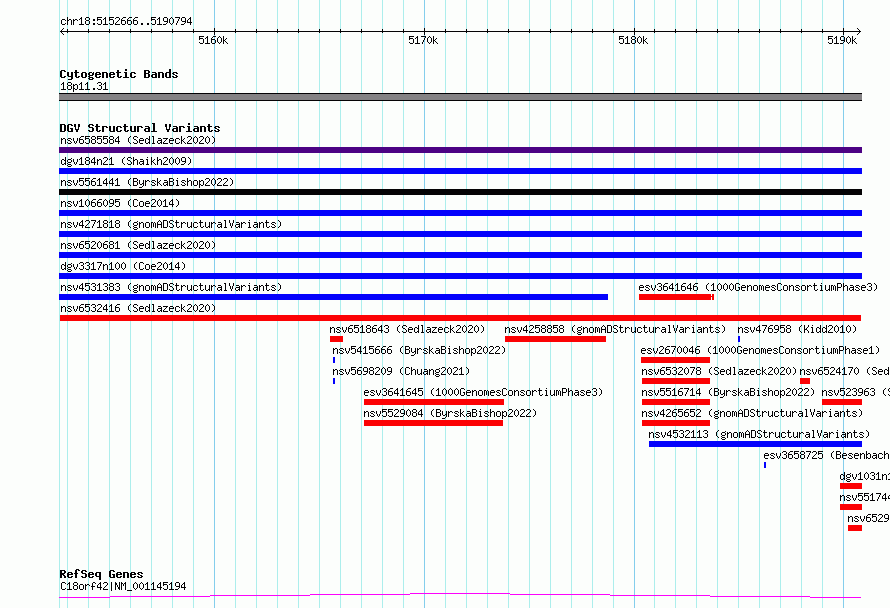890x608 pixels.
Task: Click the DGV Structural Variants track title
Action: point(140,128)
